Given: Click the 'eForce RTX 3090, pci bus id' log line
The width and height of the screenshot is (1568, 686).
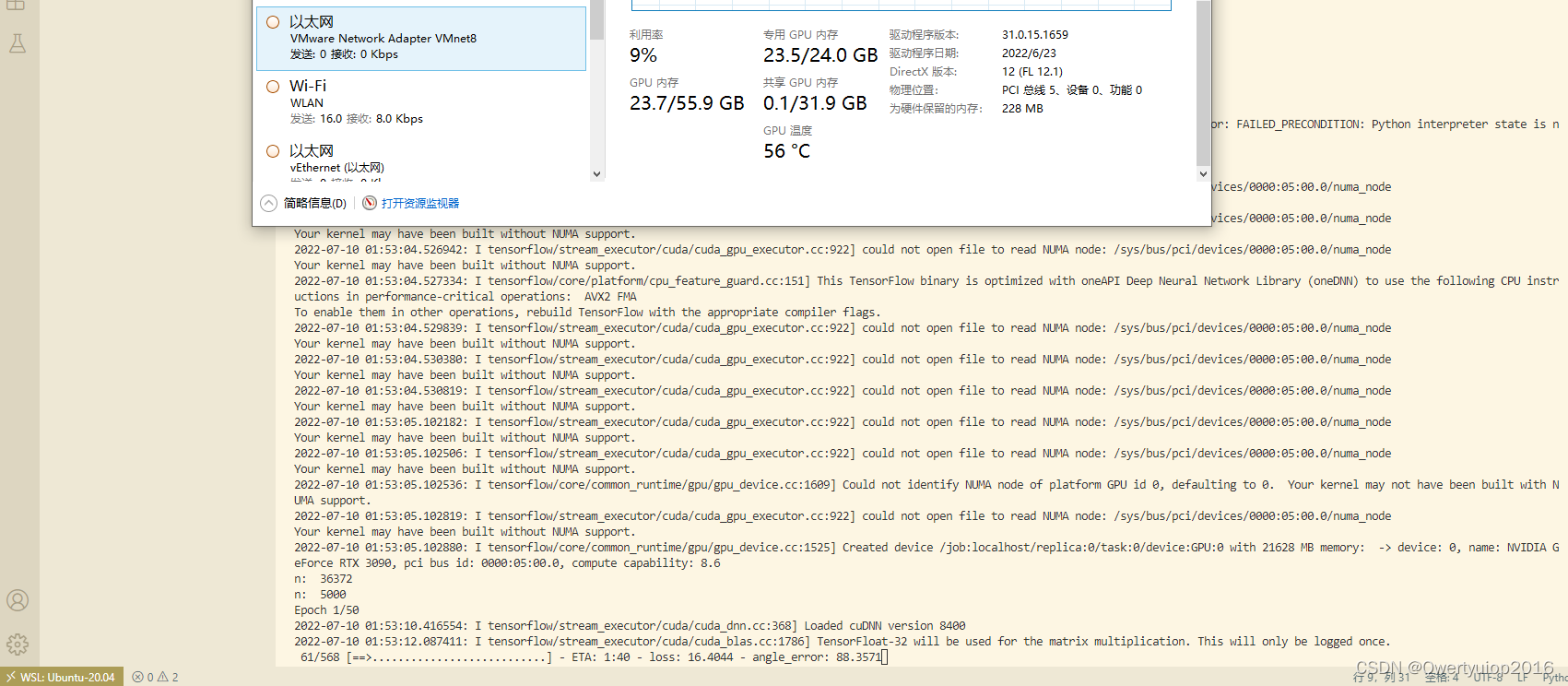Looking at the screenshot, I should point(507,563).
